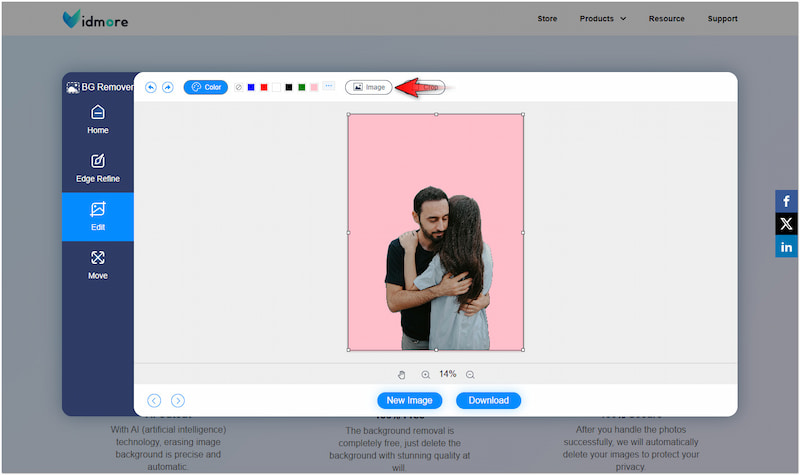Choose the green background swatch
The image size is (800, 475).
point(301,87)
